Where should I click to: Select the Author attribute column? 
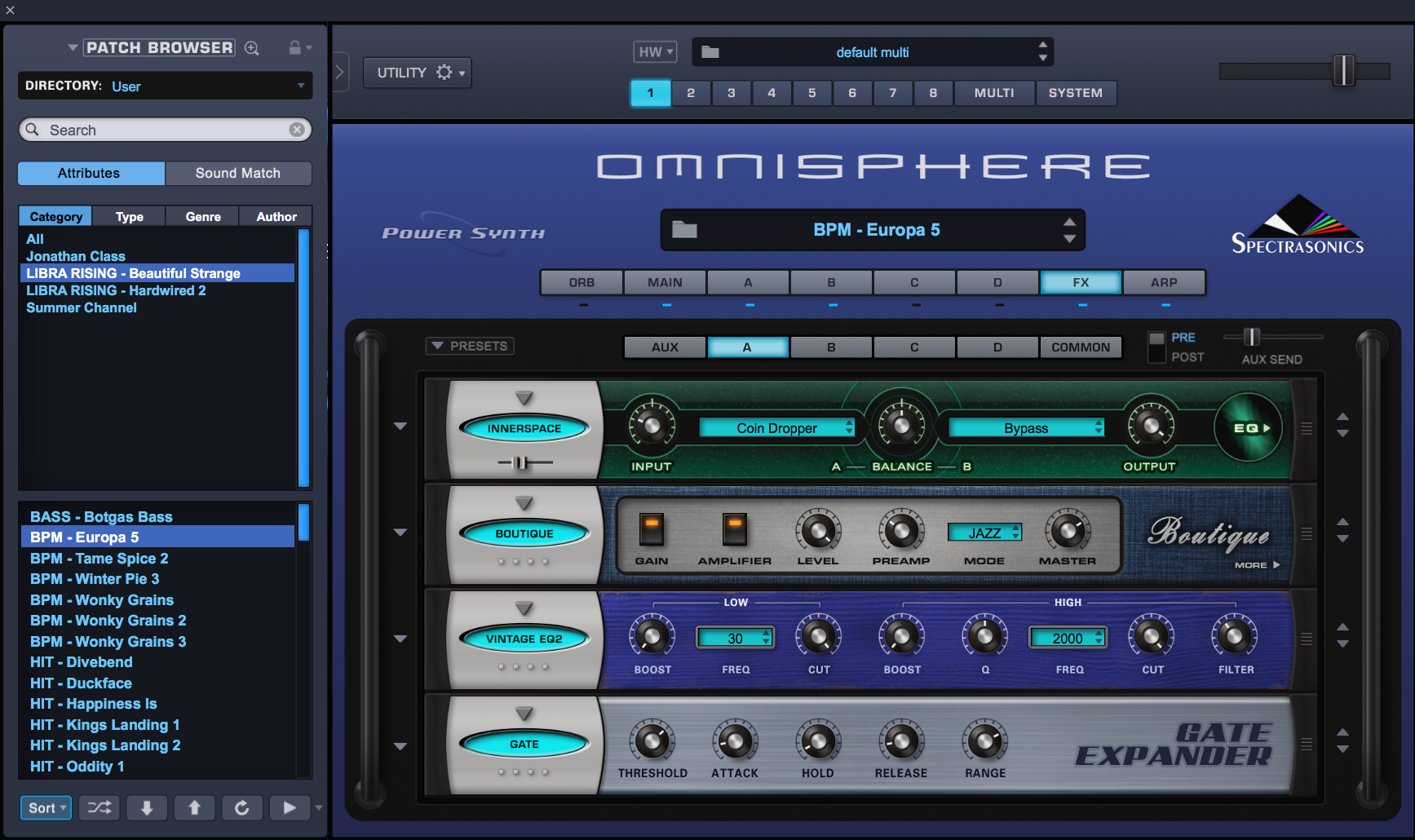[x=276, y=216]
